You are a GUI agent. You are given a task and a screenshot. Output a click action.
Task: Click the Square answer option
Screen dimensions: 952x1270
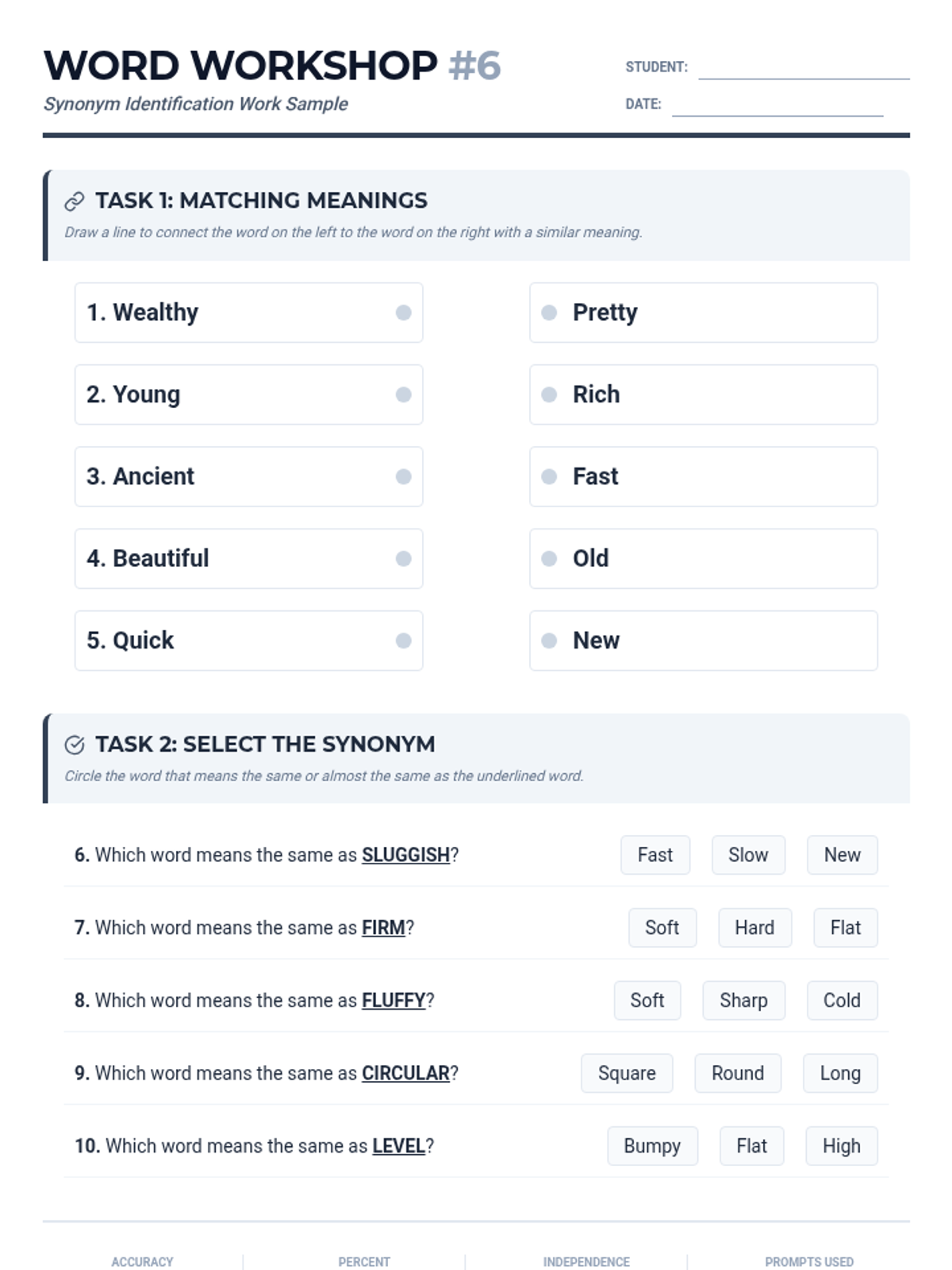click(x=627, y=1073)
